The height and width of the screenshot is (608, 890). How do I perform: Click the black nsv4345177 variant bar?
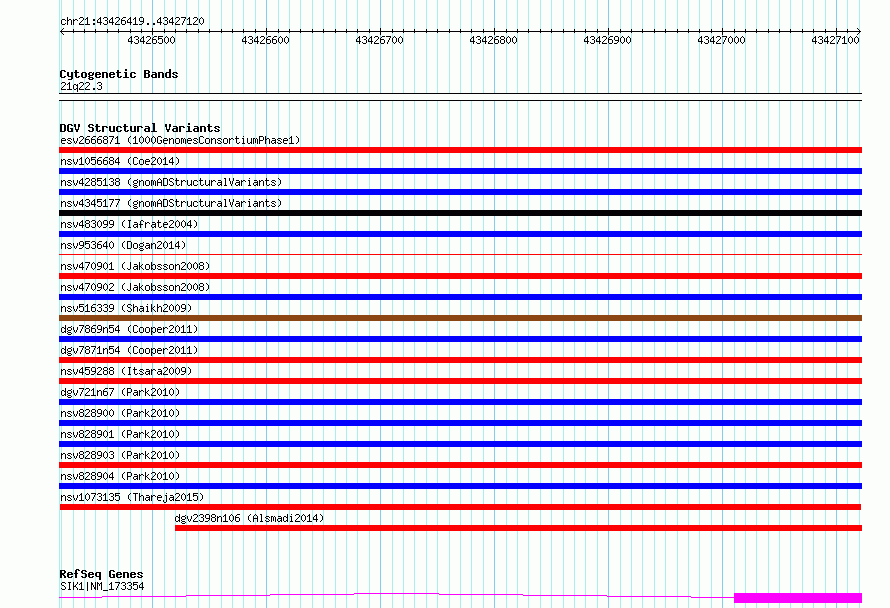pos(460,213)
